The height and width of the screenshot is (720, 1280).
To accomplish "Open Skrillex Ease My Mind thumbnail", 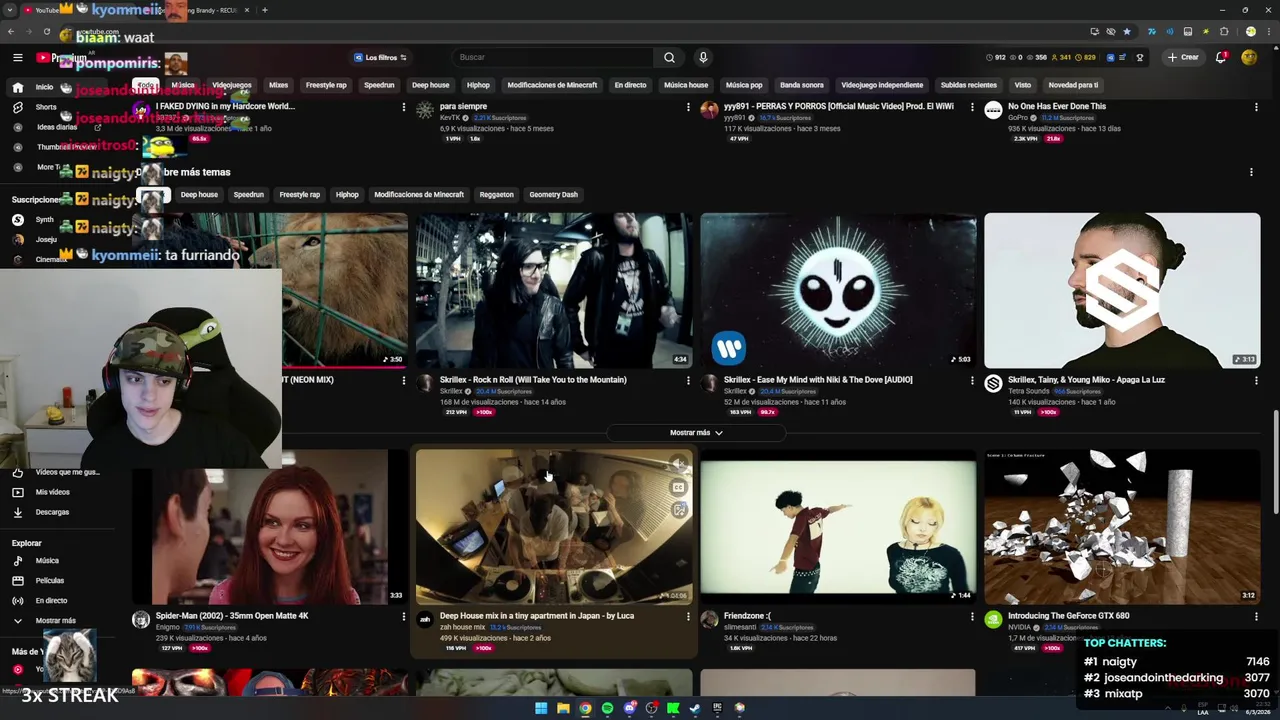I will [x=838, y=290].
